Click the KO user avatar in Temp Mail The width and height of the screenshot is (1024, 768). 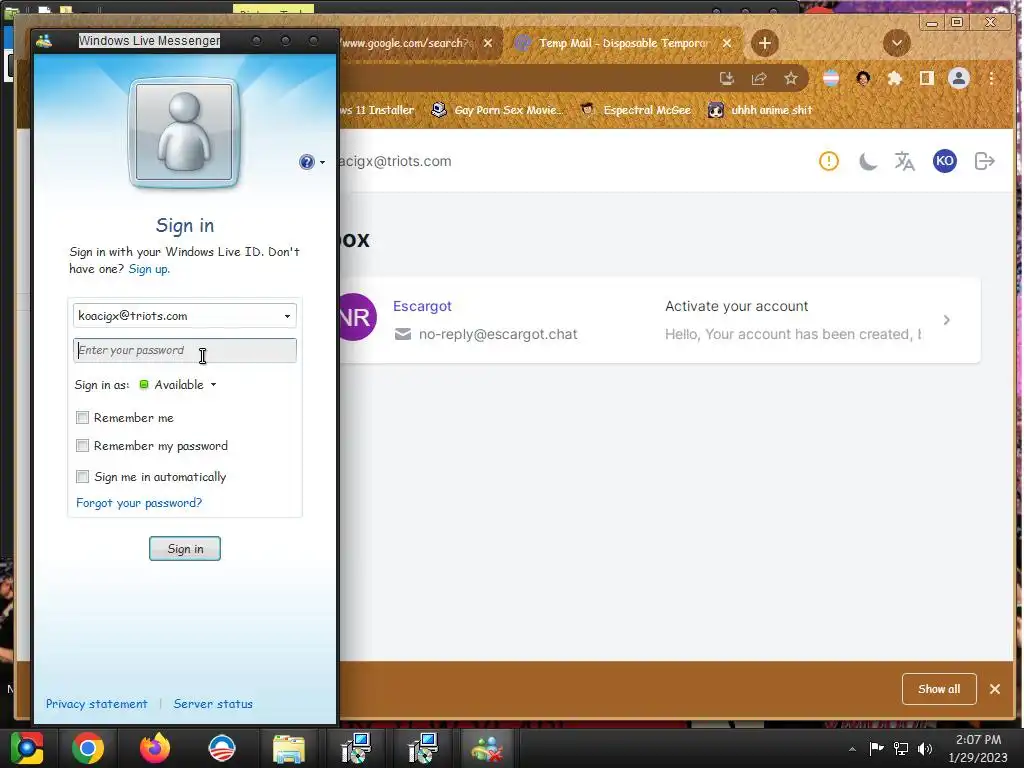pyautogui.click(x=944, y=161)
